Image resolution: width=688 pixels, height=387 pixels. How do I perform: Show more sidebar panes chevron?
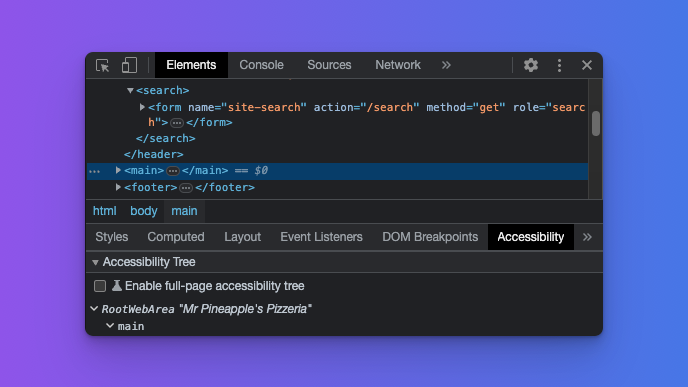coord(587,237)
